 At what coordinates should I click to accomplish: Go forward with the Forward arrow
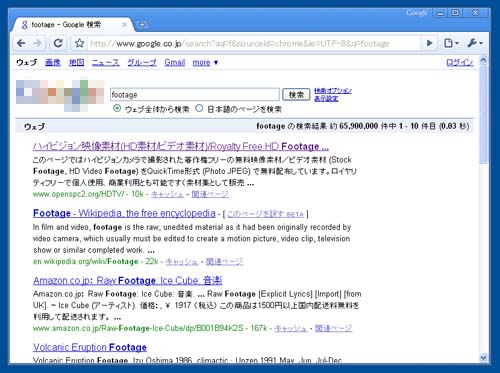38,43
